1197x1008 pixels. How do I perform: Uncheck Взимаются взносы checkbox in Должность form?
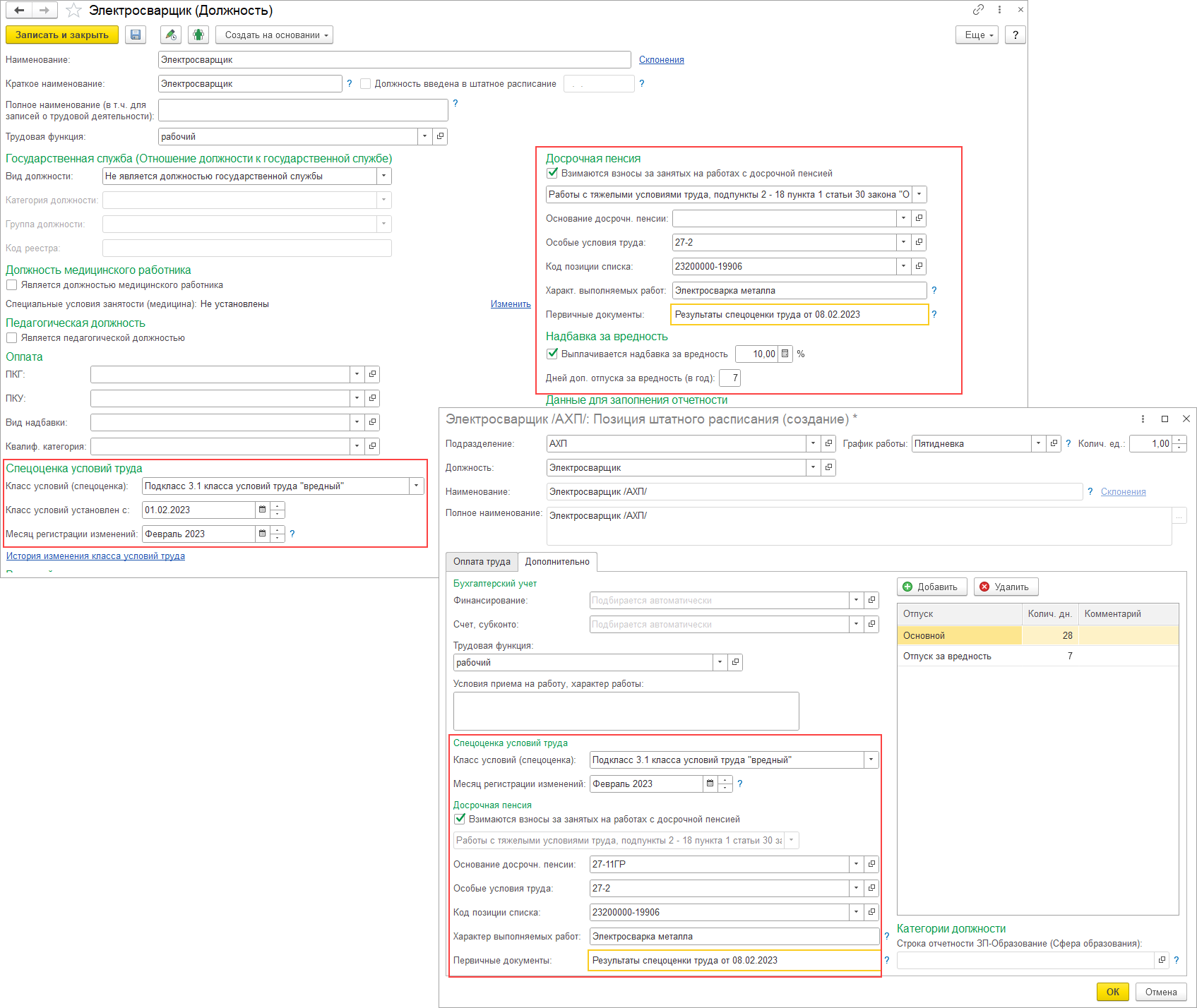coord(552,173)
